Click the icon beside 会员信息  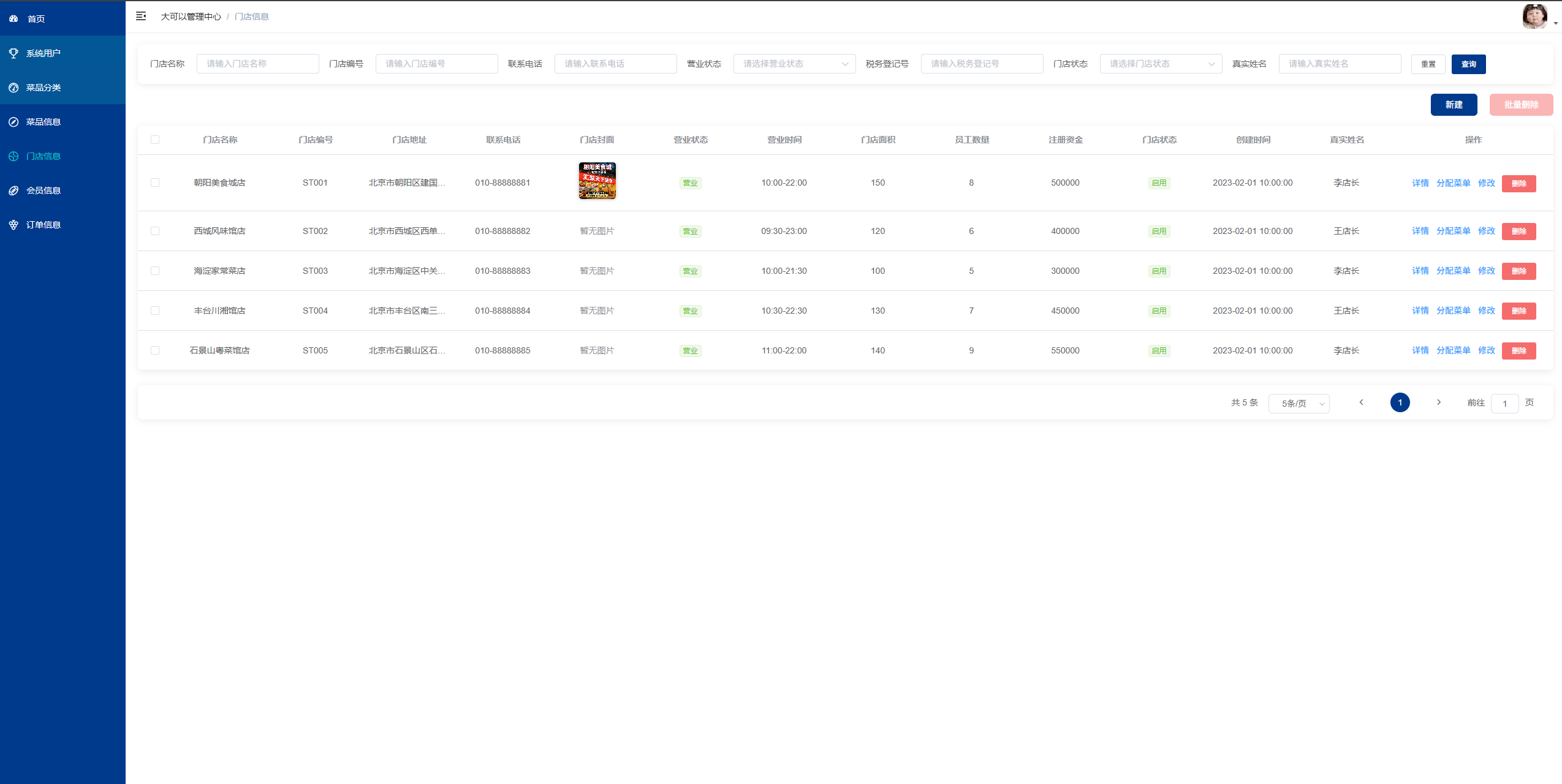pos(13,190)
